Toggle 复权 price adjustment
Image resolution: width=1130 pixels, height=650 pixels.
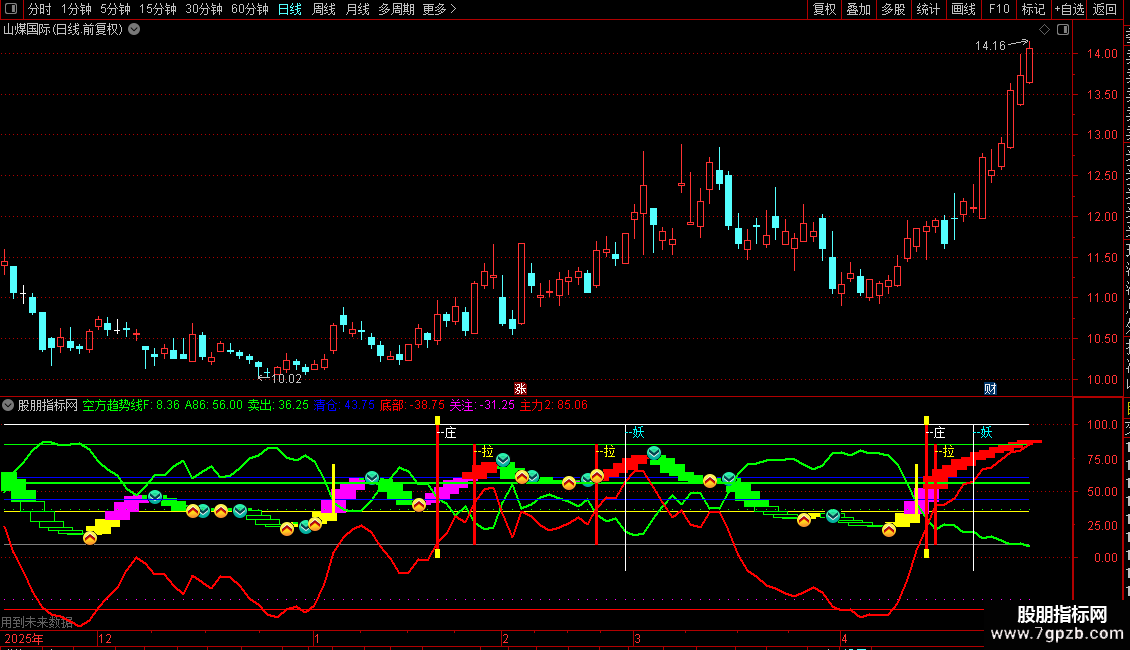[824, 9]
